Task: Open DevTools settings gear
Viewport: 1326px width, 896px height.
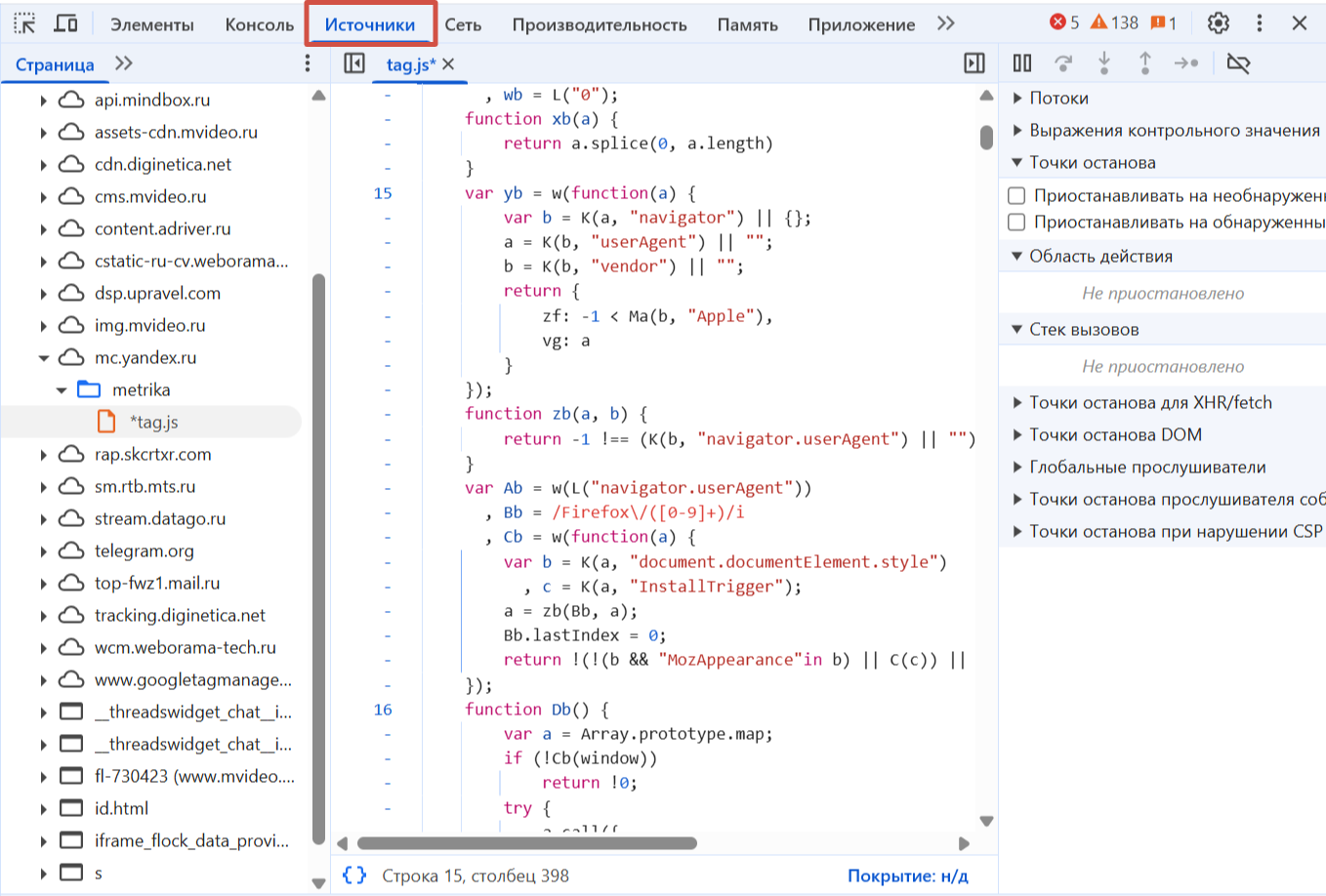Action: [1218, 23]
